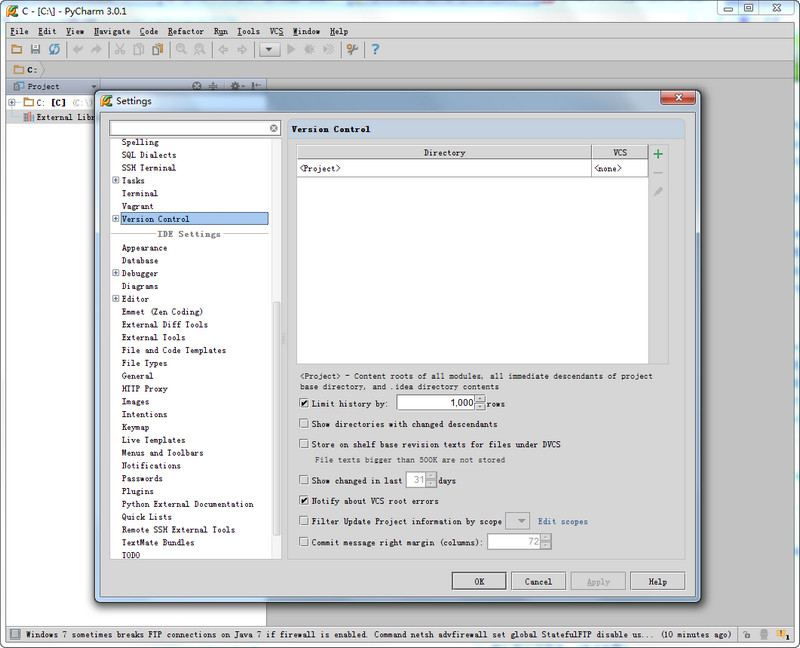800x648 pixels.
Task: Click the Replace magnifier icon
Action: (x=199, y=49)
